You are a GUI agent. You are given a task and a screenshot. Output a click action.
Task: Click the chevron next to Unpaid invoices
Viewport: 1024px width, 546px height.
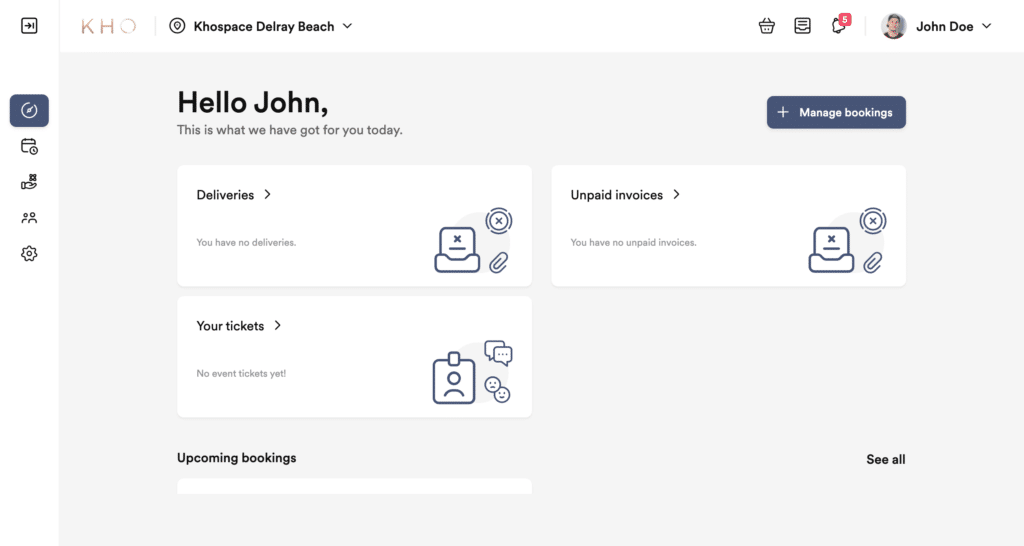coord(677,195)
